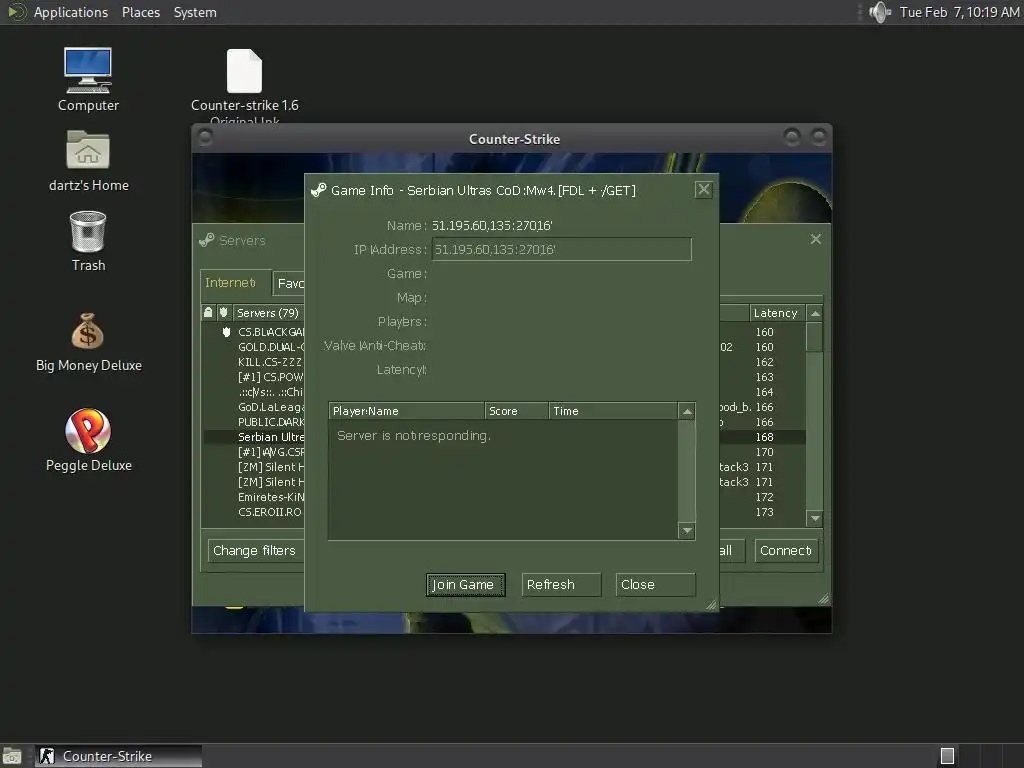Click the IP Address input field
Screen dimensions: 1024x768
[x=560, y=249]
